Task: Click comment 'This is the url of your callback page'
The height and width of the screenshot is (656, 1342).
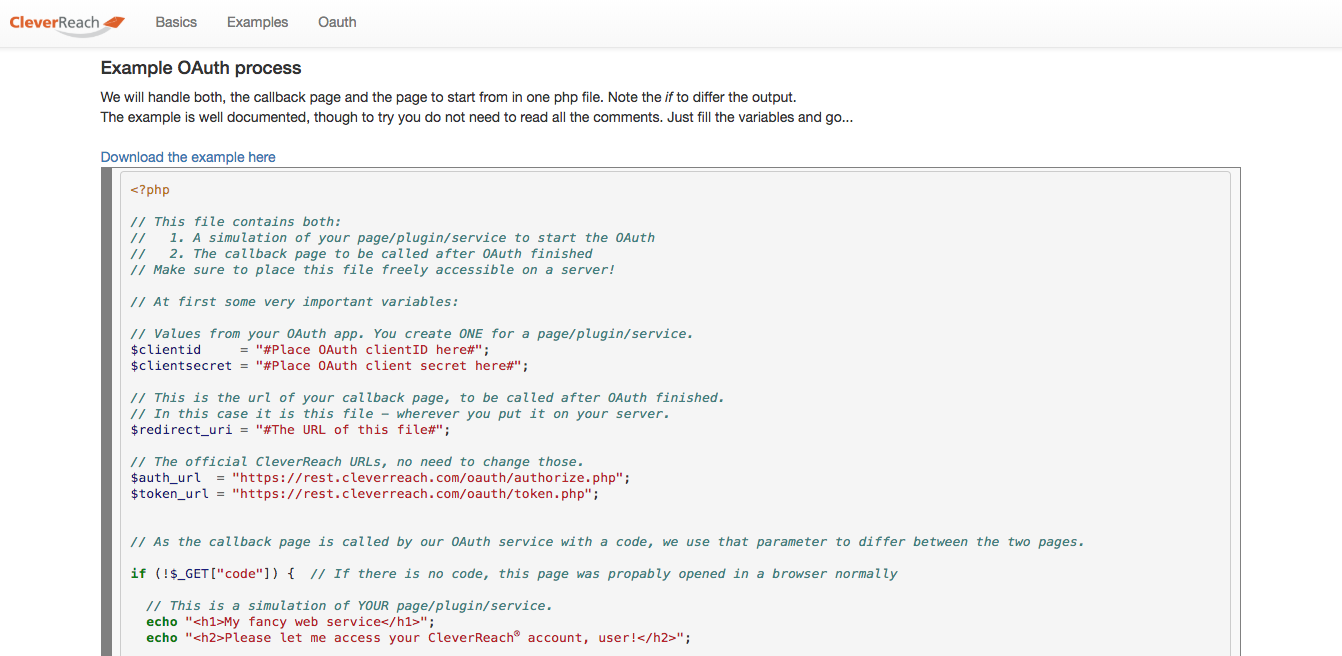Action: click(x=428, y=397)
